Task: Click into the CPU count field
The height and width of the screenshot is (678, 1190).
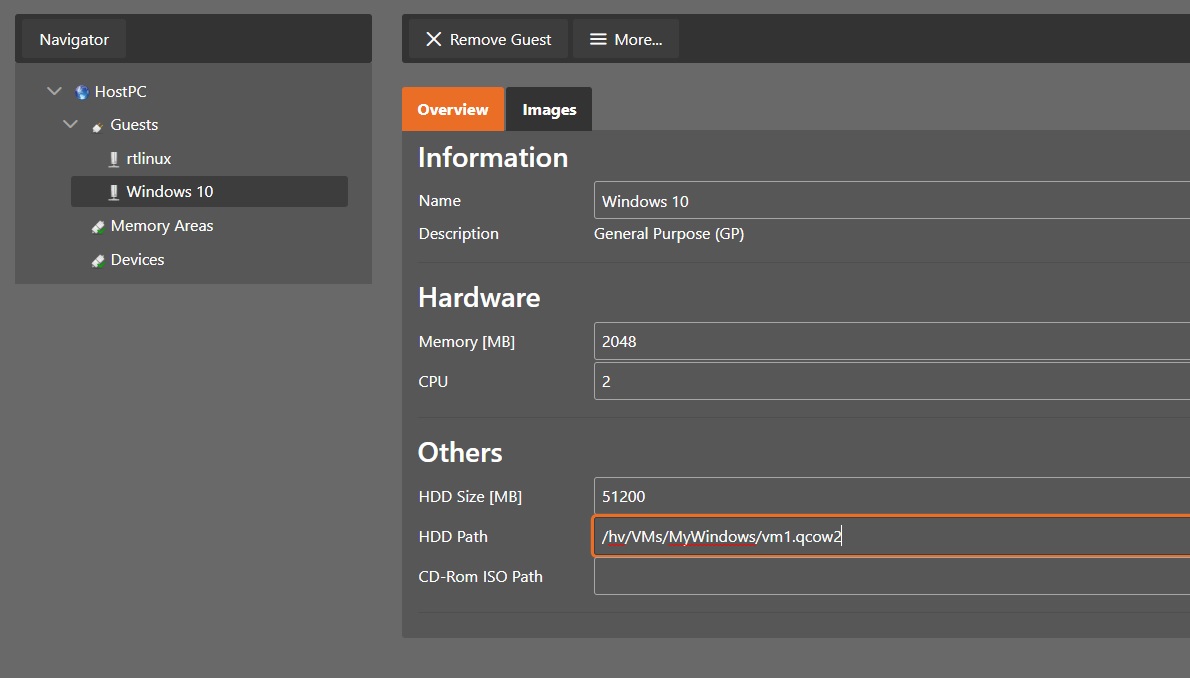Action: coord(890,381)
